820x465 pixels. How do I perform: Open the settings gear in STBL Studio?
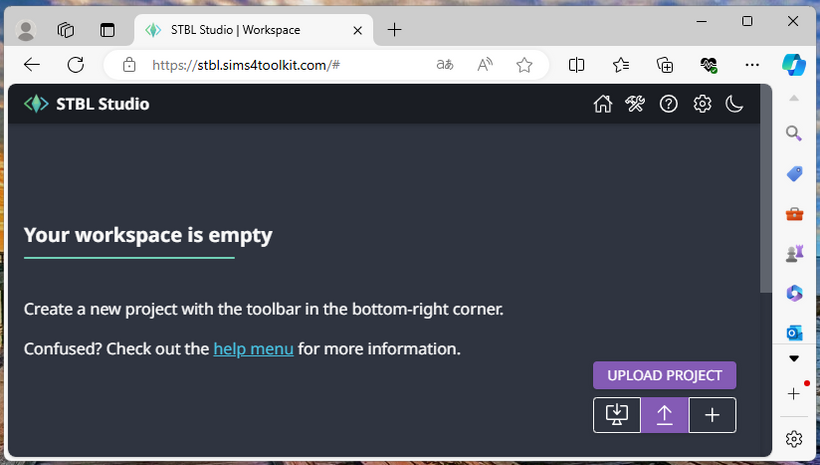[702, 104]
